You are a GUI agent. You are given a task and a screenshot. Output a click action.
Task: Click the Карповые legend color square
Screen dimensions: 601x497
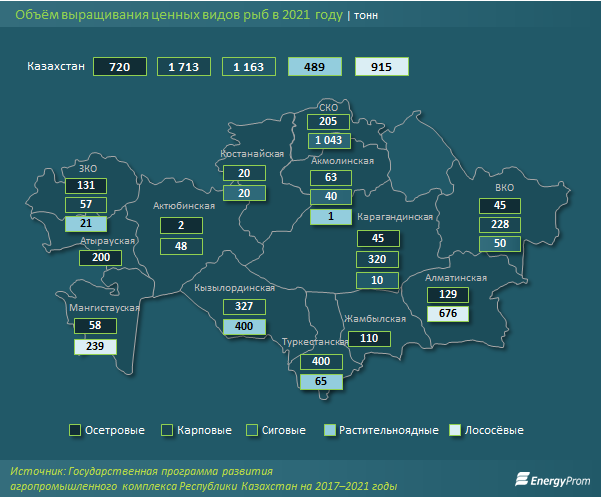(x=170, y=430)
